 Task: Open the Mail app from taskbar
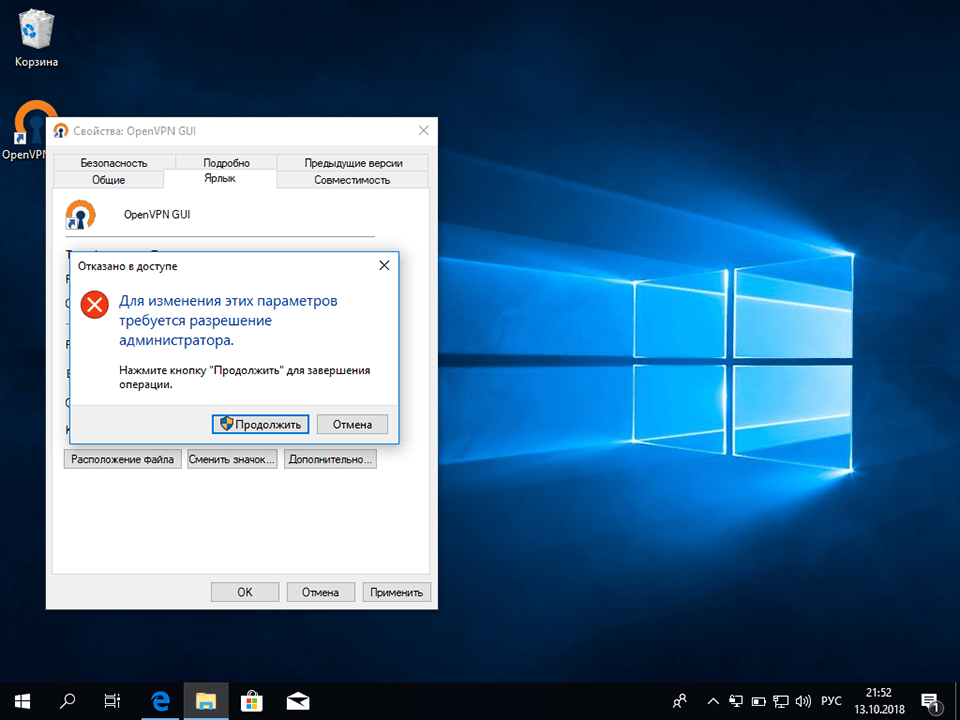pyautogui.click(x=298, y=701)
